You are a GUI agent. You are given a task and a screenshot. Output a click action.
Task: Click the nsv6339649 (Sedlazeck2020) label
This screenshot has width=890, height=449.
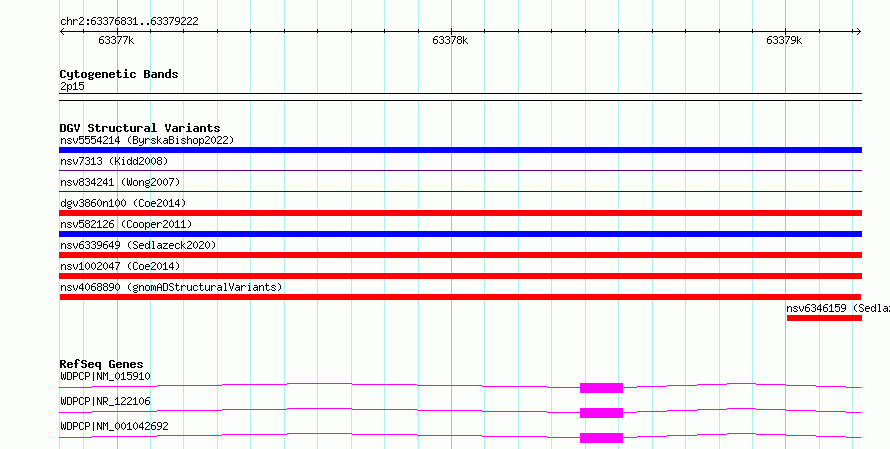138,245
